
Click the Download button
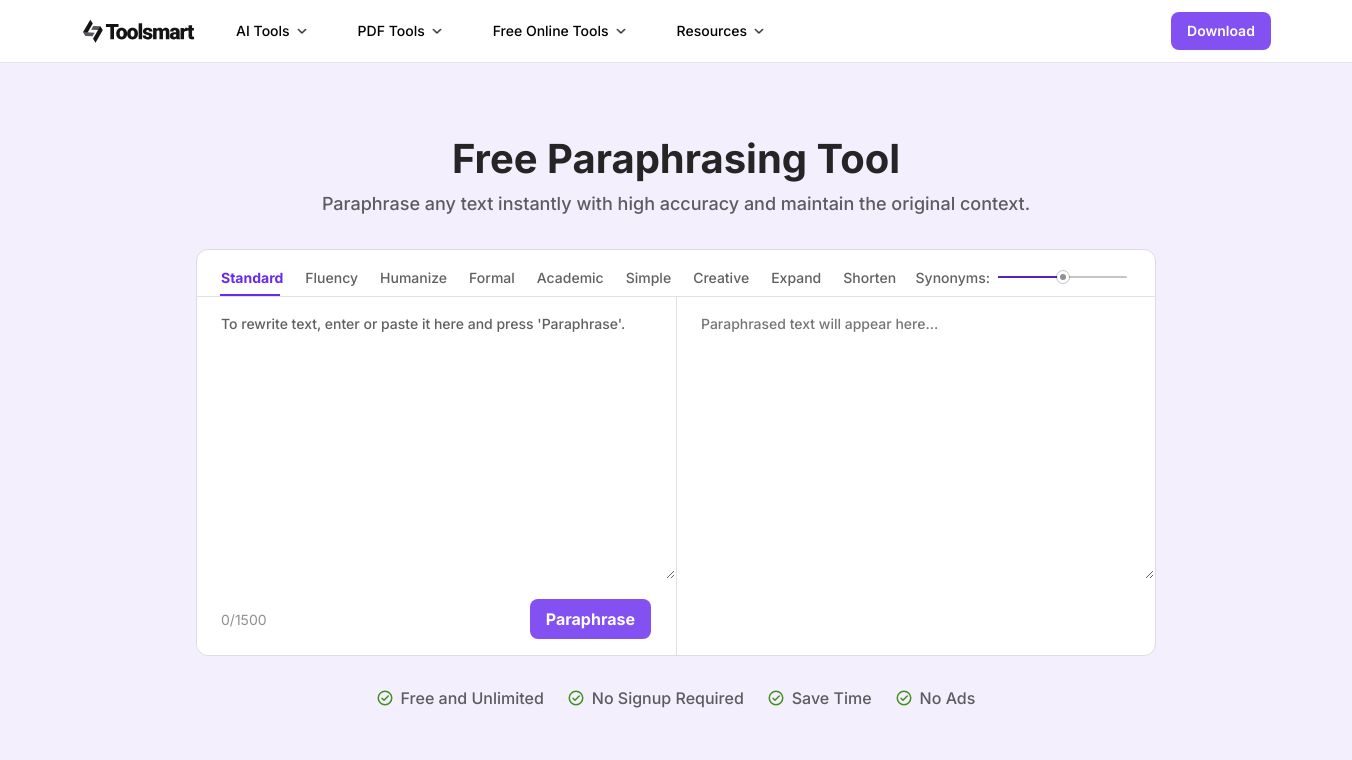[1220, 31]
